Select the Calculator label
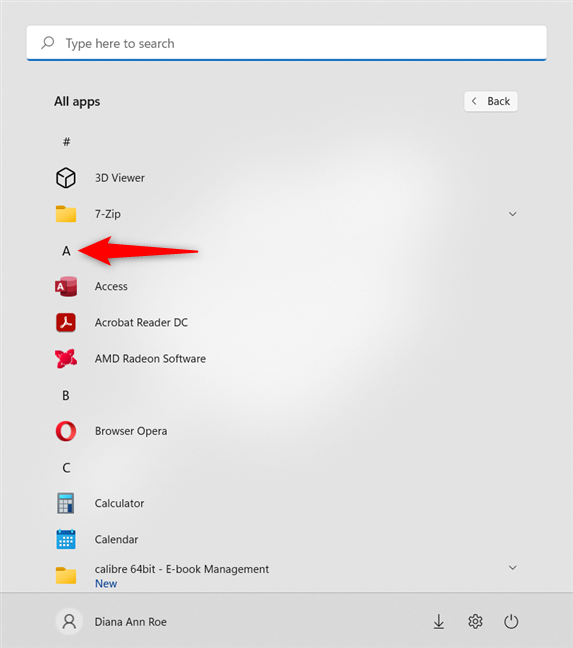Screen dimensions: 573x648 pyautogui.click(x=119, y=503)
